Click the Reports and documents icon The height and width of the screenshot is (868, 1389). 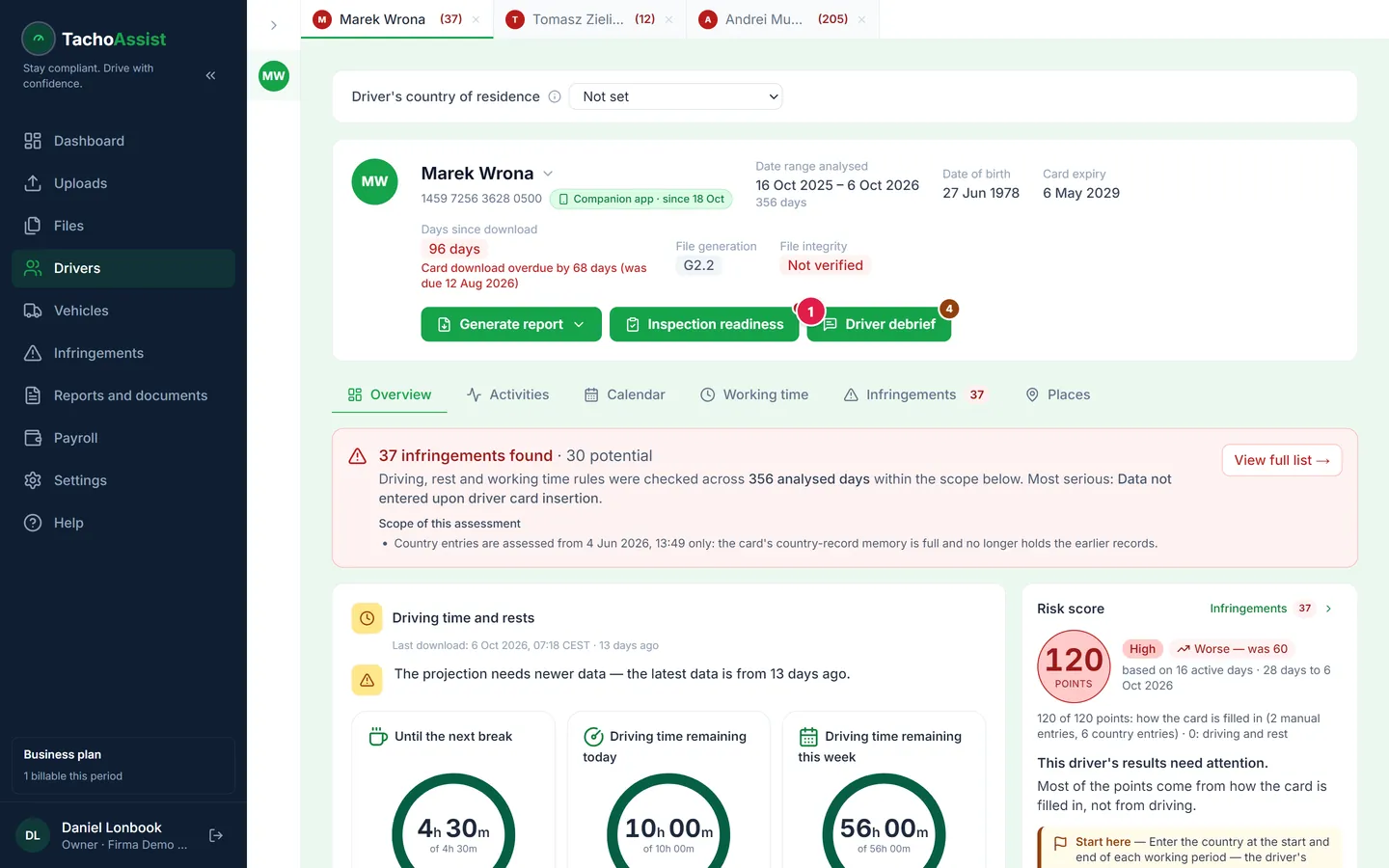click(x=33, y=395)
